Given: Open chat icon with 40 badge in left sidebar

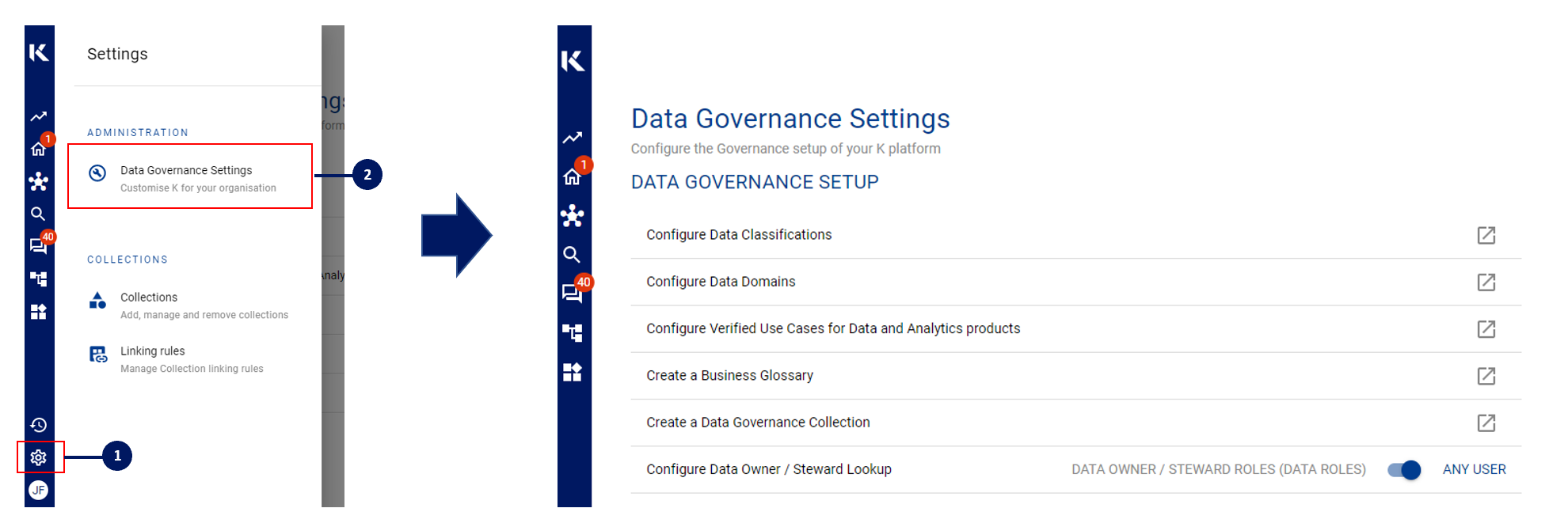Looking at the screenshot, I should click(38, 245).
